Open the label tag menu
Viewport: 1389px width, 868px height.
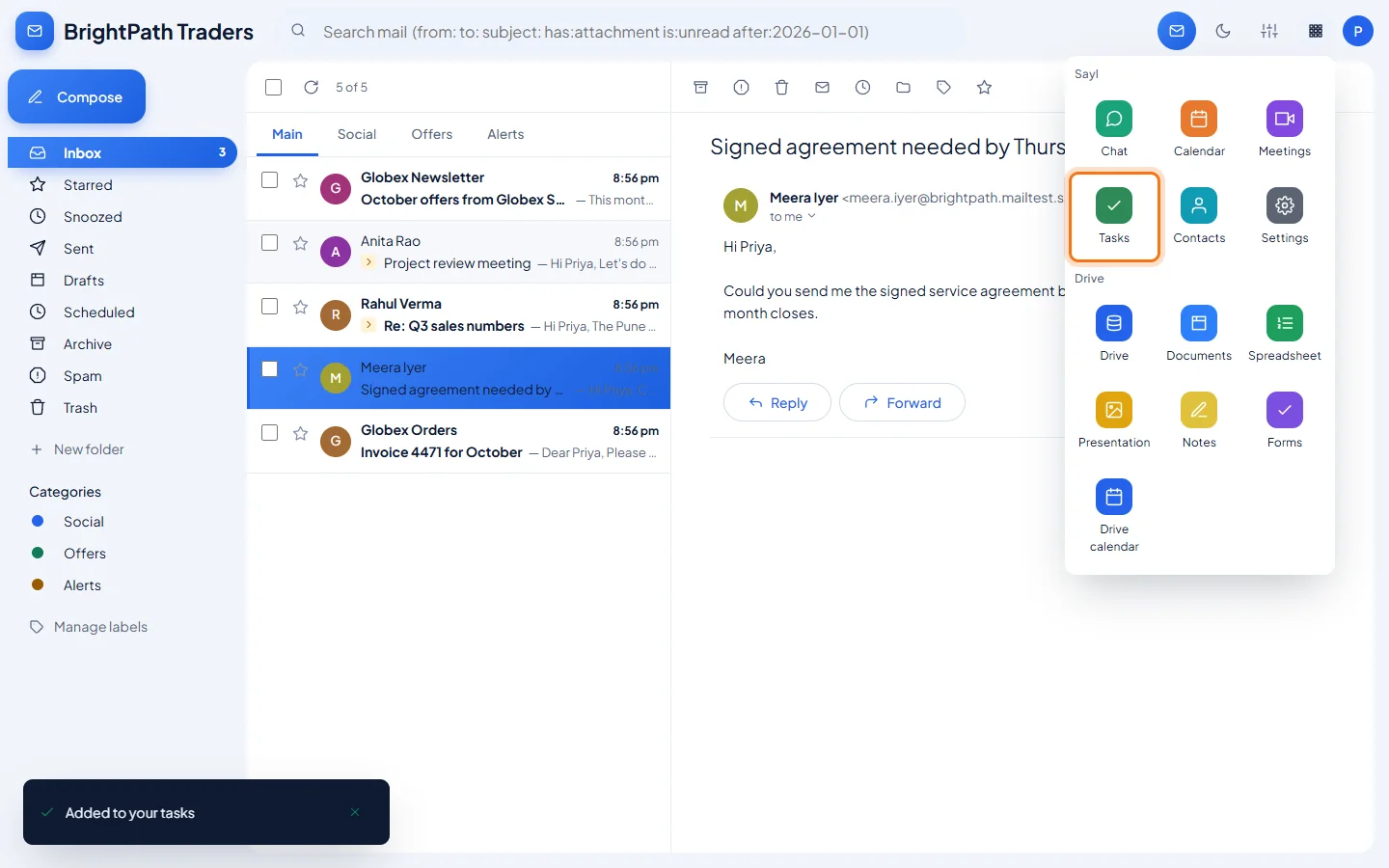pyautogui.click(x=943, y=88)
